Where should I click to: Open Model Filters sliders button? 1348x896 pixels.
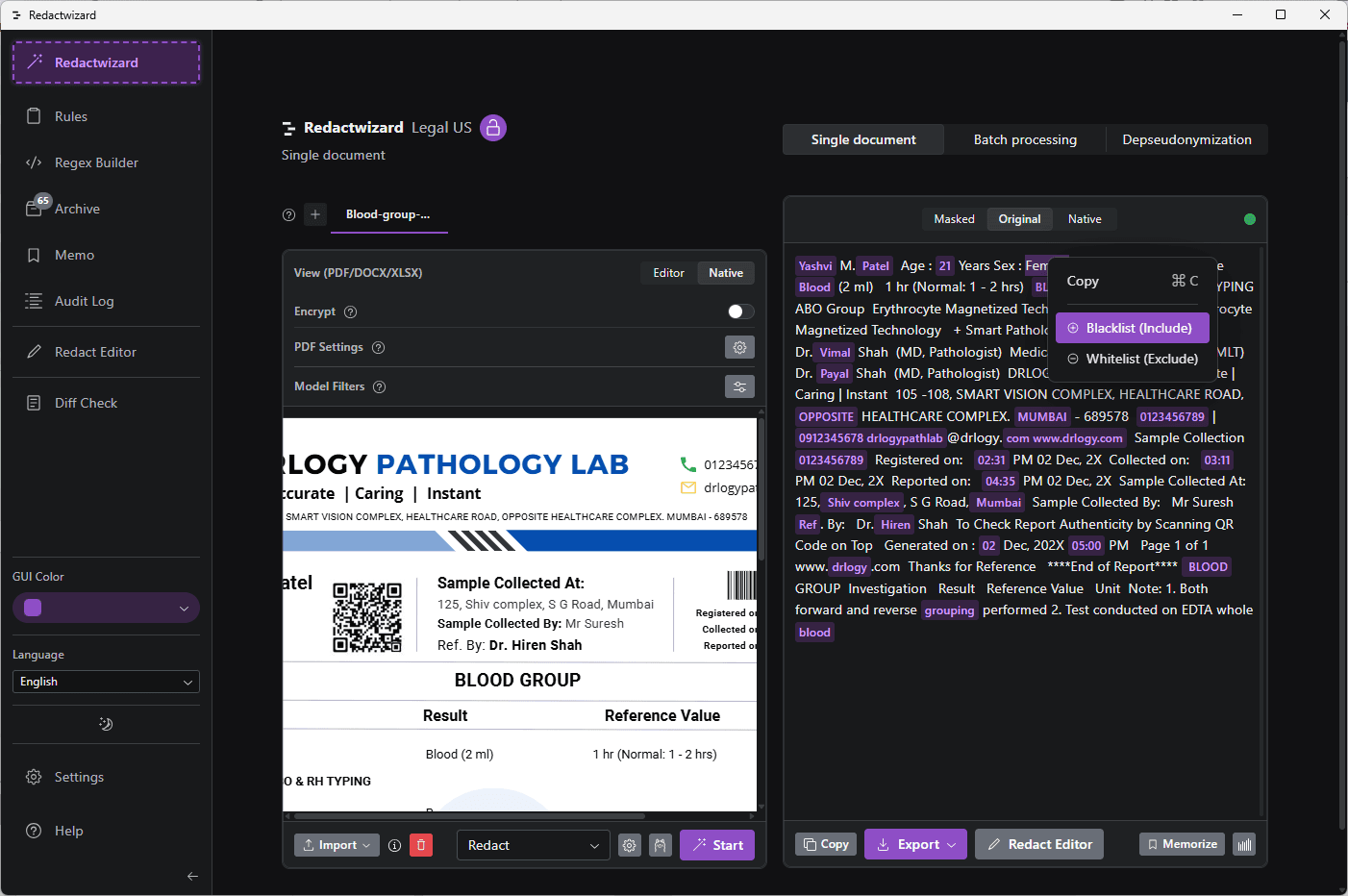tap(739, 386)
